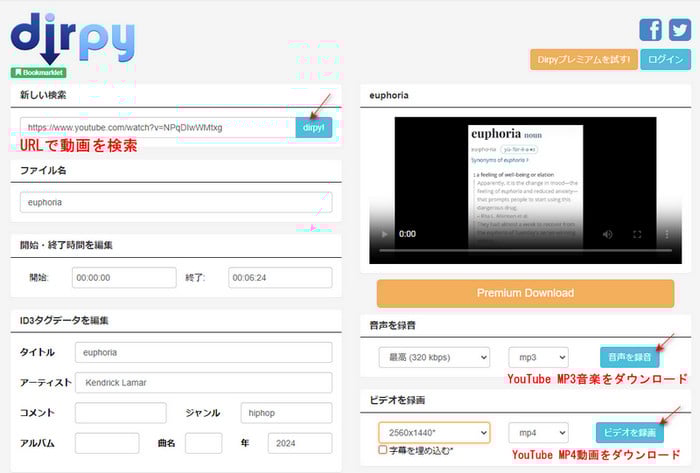Viewport: 700px width, 473px height.
Task: Click the video player progress bar
Action: click(525, 250)
